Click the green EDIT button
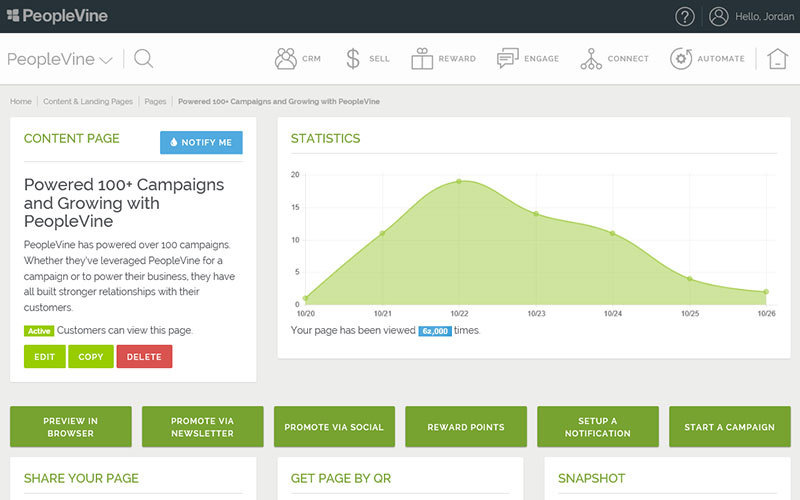Screen dimensions: 800x500 click(44, 357)
